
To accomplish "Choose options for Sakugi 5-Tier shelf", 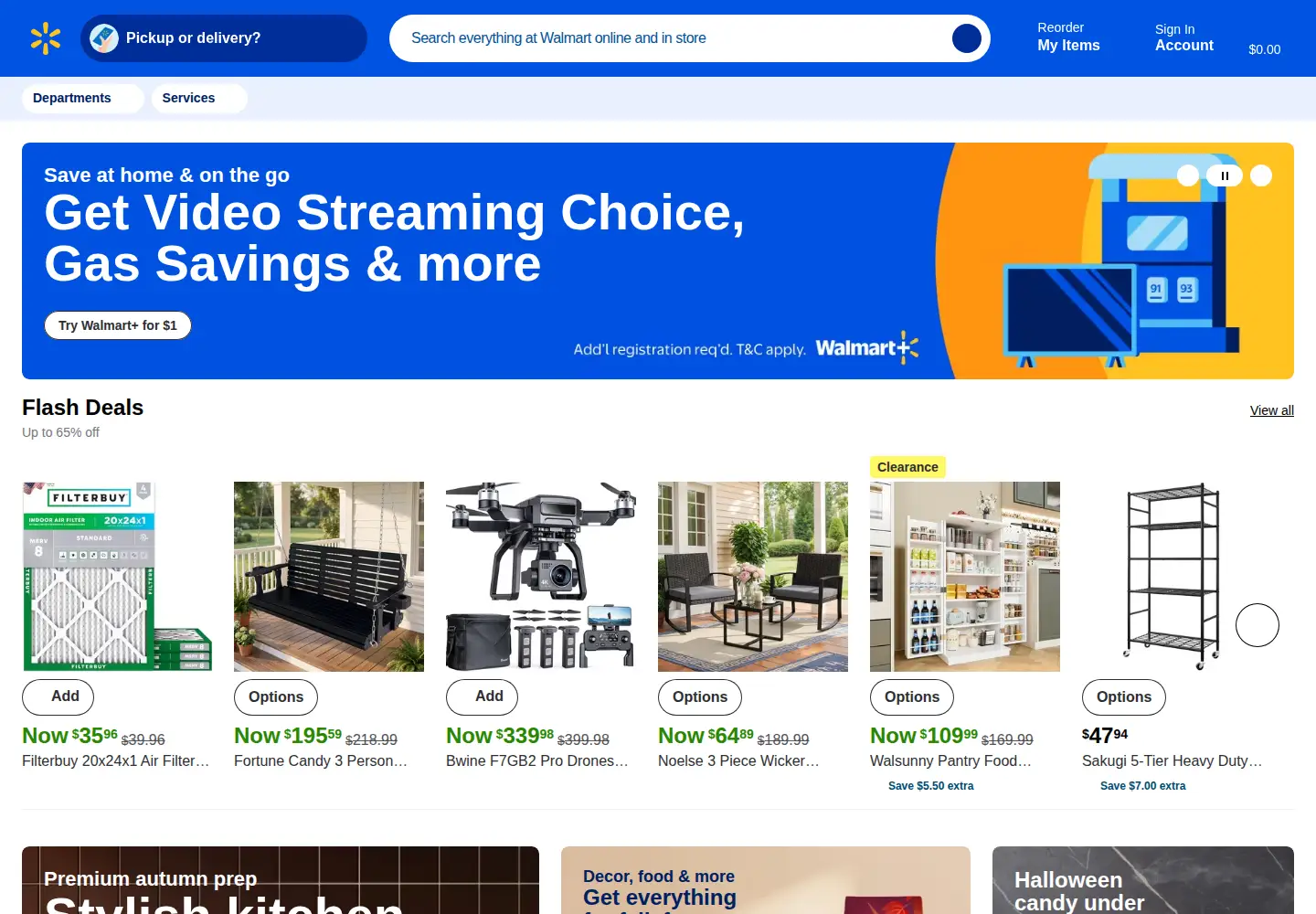I will [x=1124, y=697].
